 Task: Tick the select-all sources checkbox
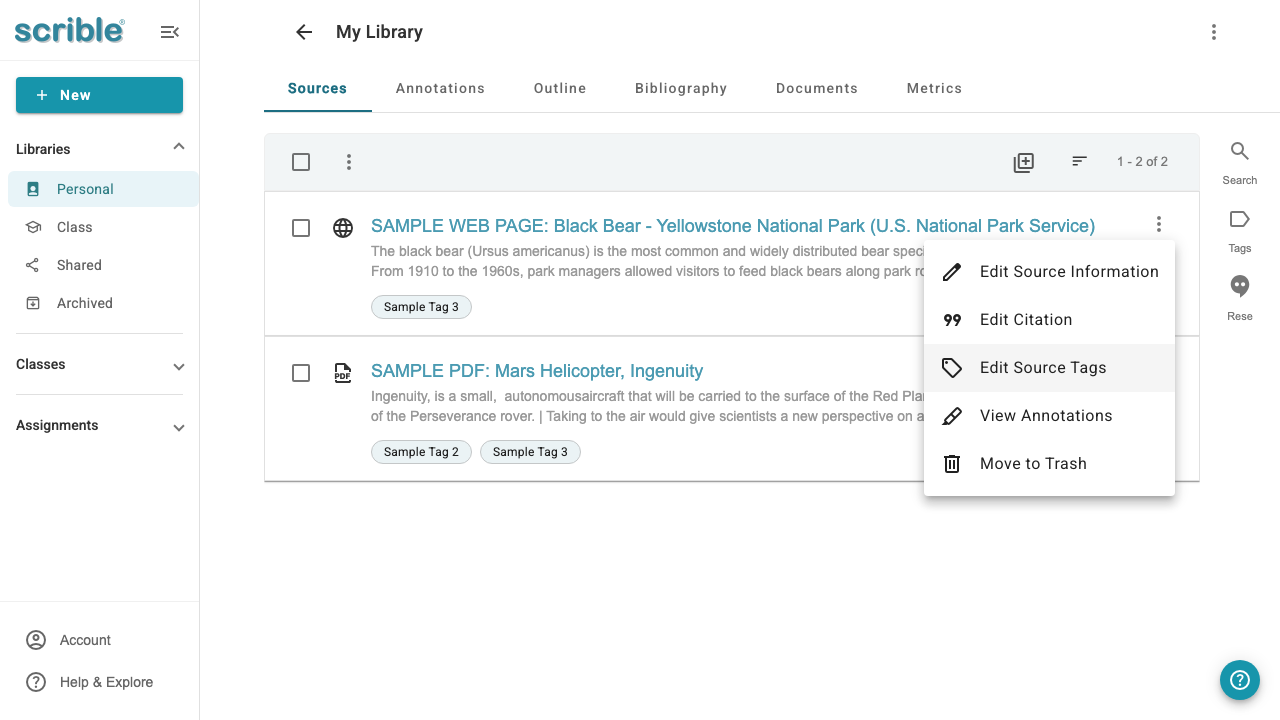pyautogui.click(x=301, y=162)
